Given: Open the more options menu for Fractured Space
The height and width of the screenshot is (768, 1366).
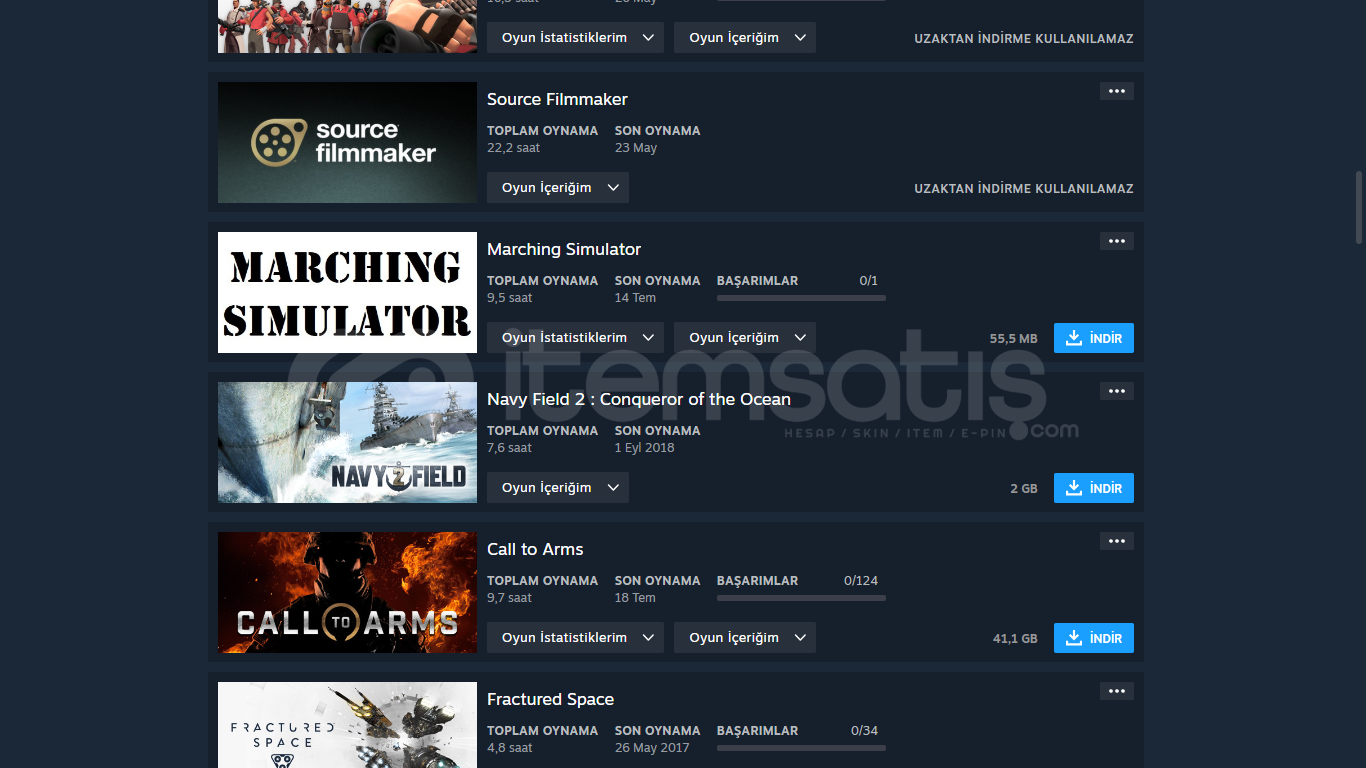Looking at the screenshot, I should pyautogui.click(x=1117, y=691).
